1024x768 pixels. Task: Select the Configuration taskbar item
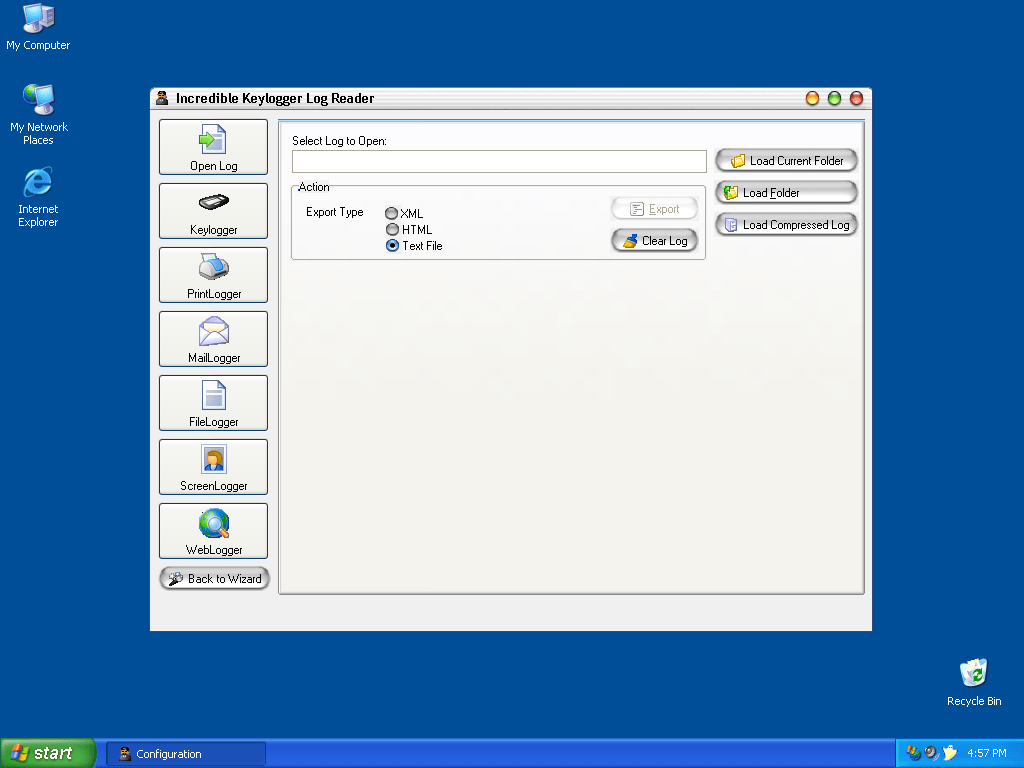click(x=186, y=754)
